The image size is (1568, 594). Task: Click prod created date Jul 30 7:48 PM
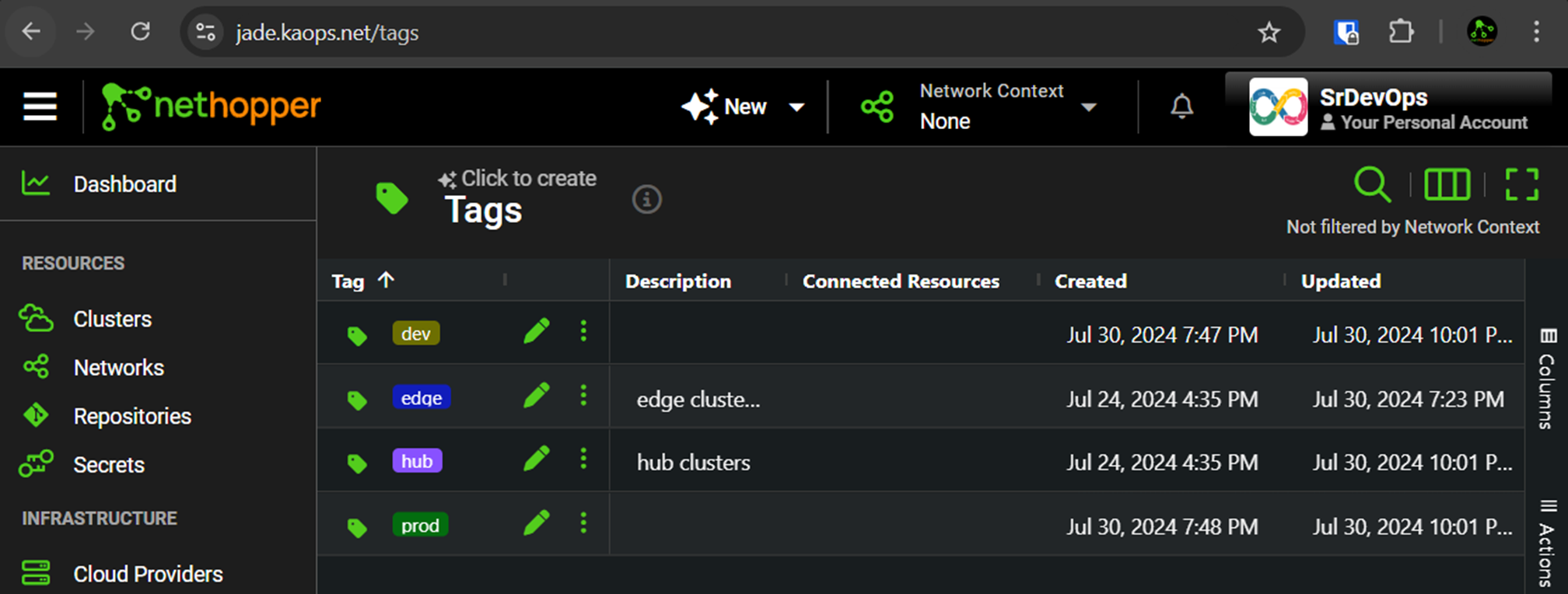coord(1162,527)
